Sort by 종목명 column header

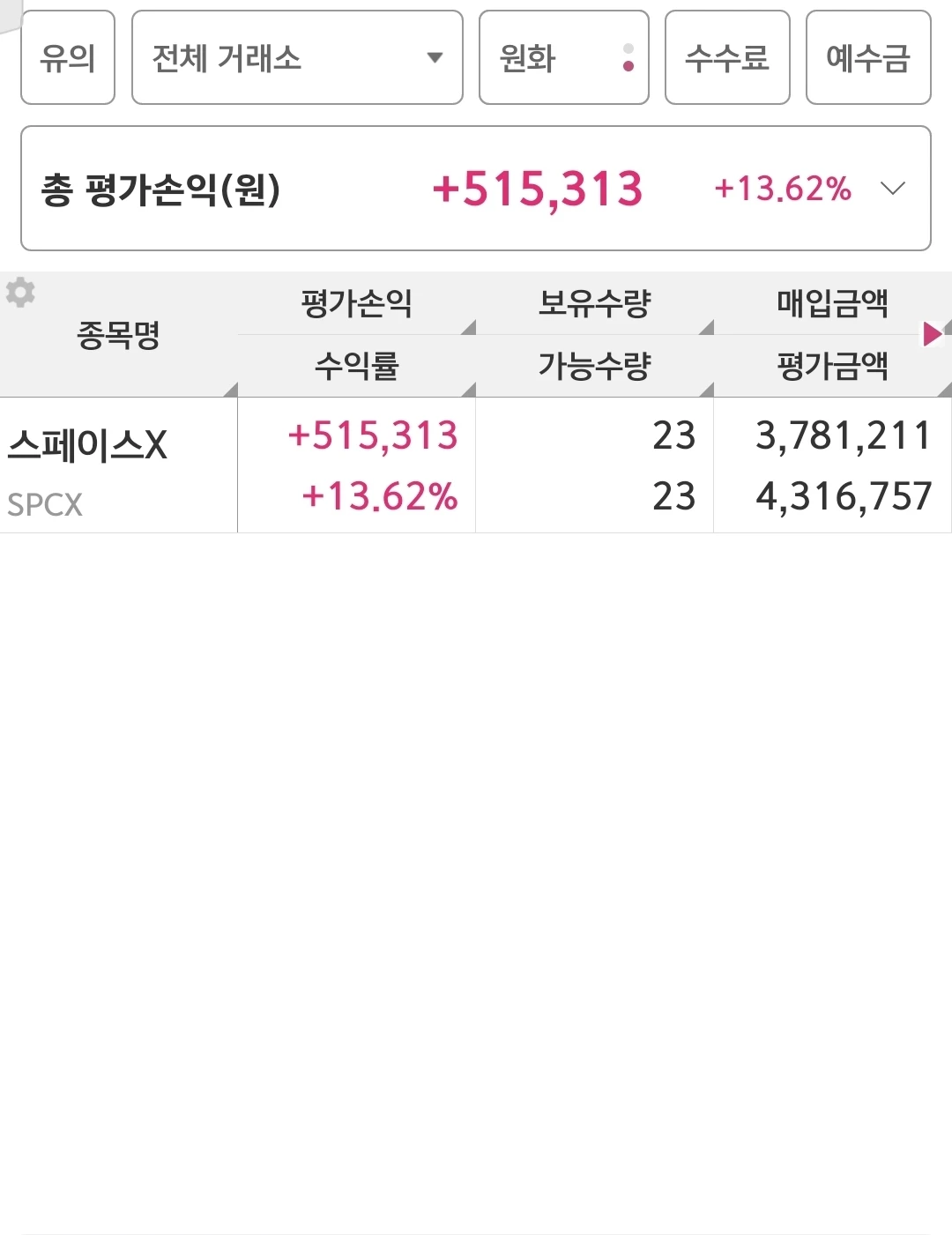coord(119,335)
